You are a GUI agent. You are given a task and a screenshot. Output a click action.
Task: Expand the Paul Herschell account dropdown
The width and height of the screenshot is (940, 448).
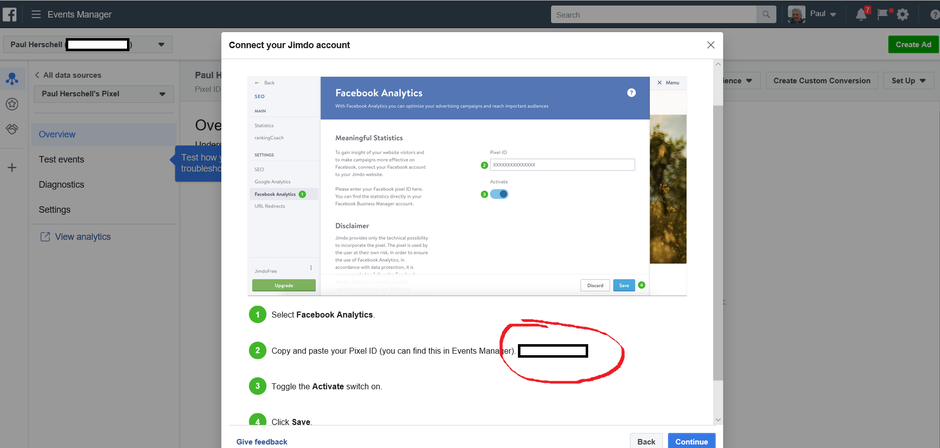[x=88, y=44]
